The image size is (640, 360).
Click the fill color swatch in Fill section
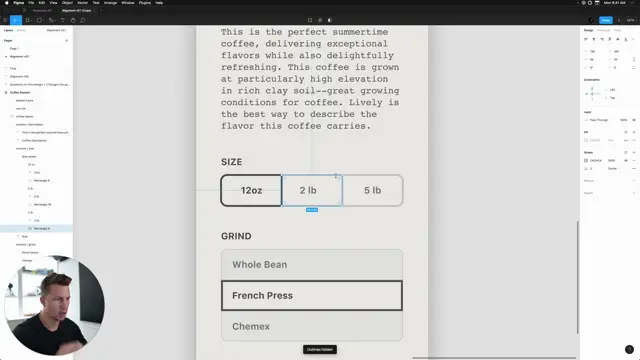(586, 140)
